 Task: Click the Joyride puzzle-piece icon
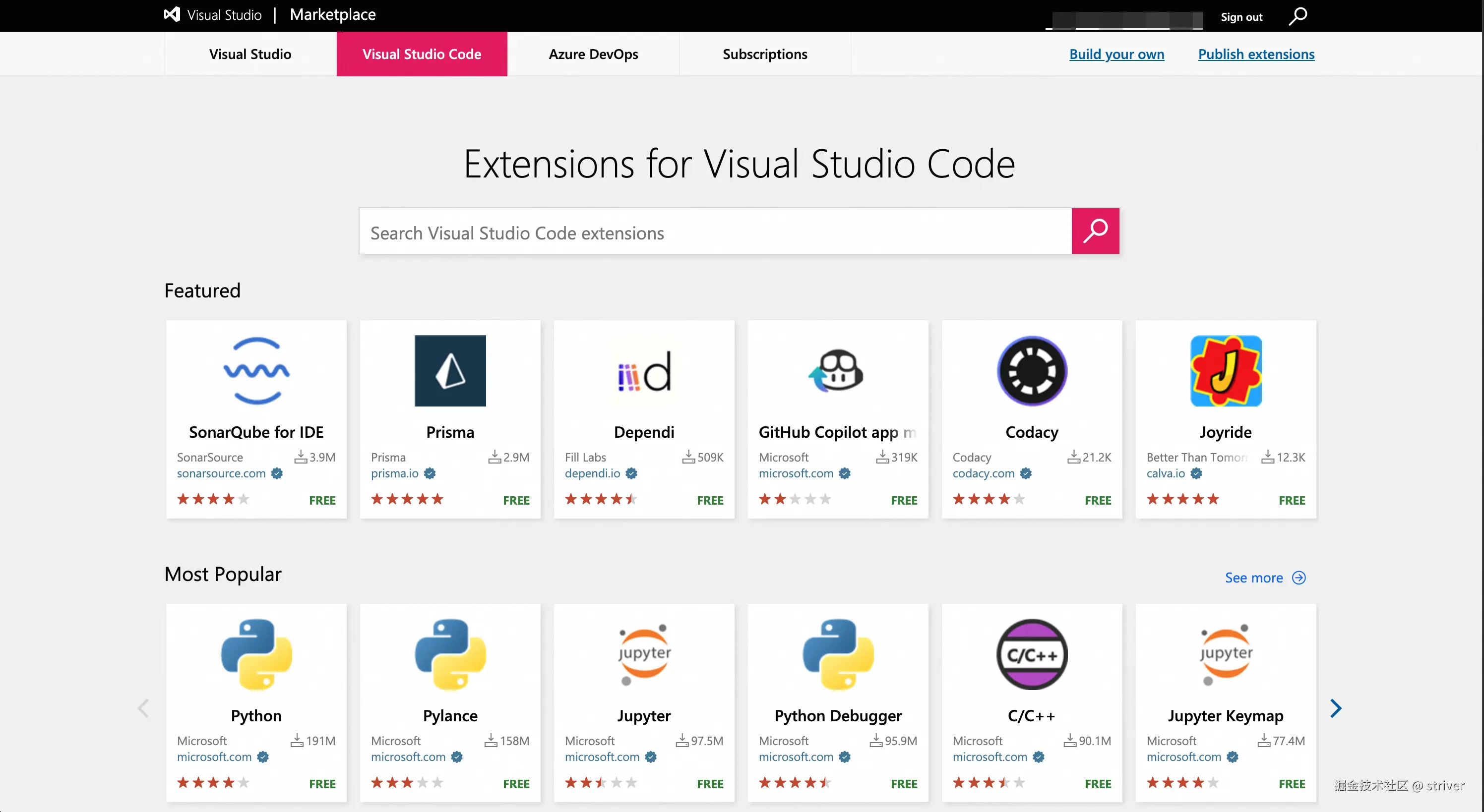[1225, 371]
